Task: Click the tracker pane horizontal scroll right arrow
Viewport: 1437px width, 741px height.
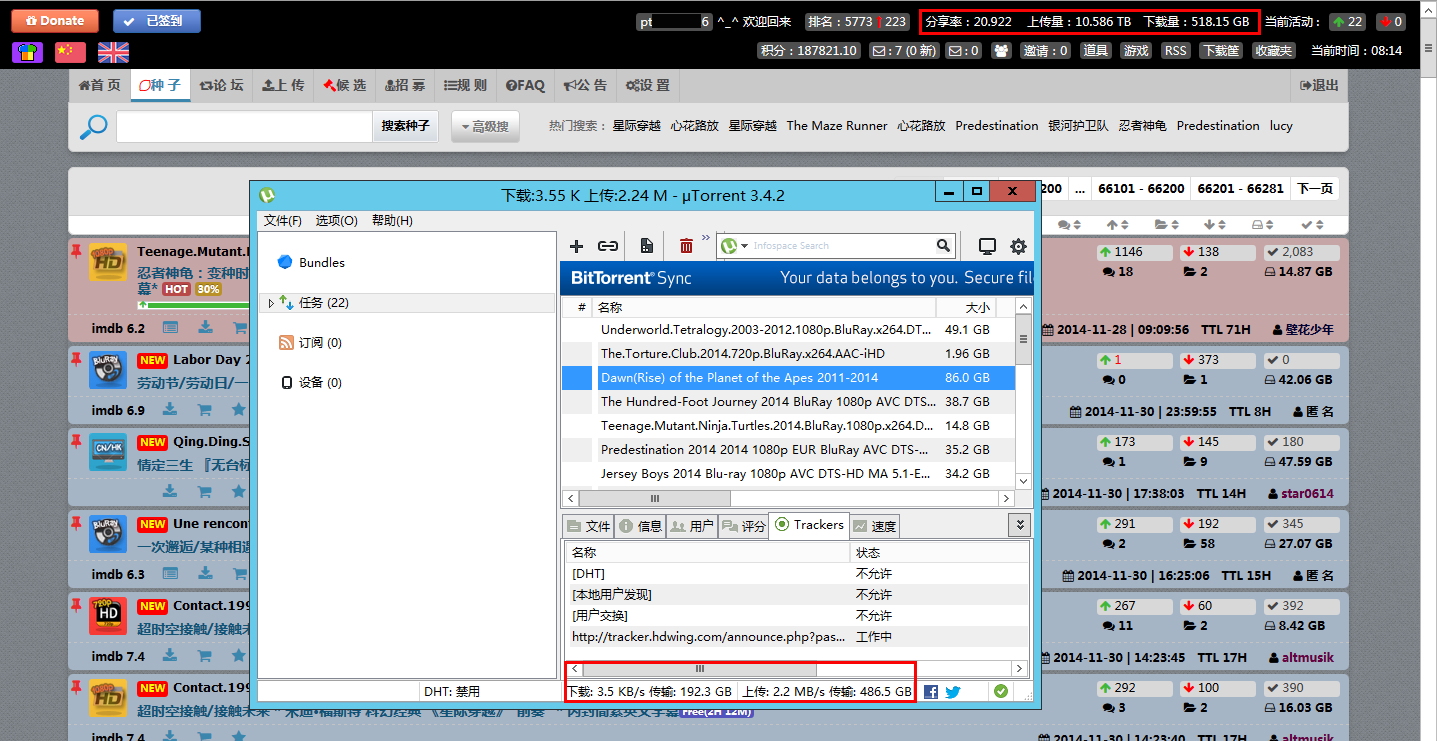Action: click(x=1019, y=669)
